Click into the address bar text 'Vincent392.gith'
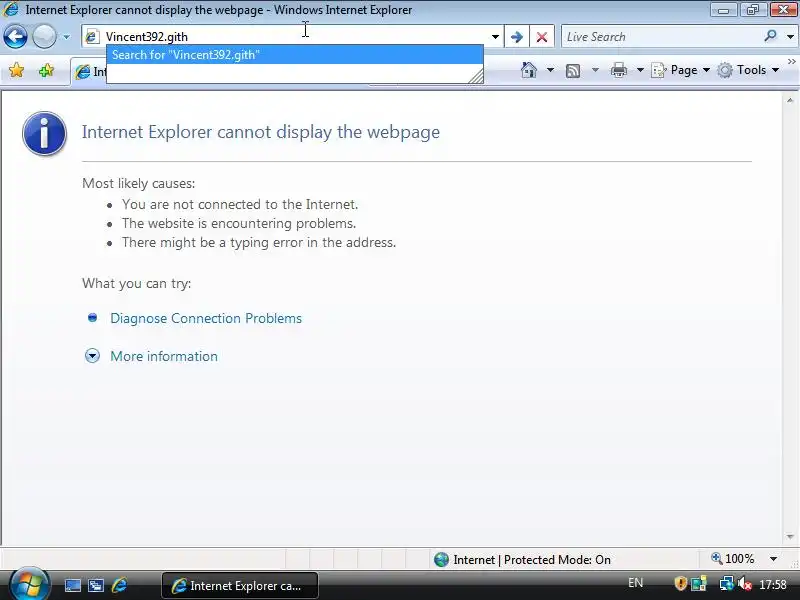The height and width of the screenshot is (600, 800). (x=147, y=37)
